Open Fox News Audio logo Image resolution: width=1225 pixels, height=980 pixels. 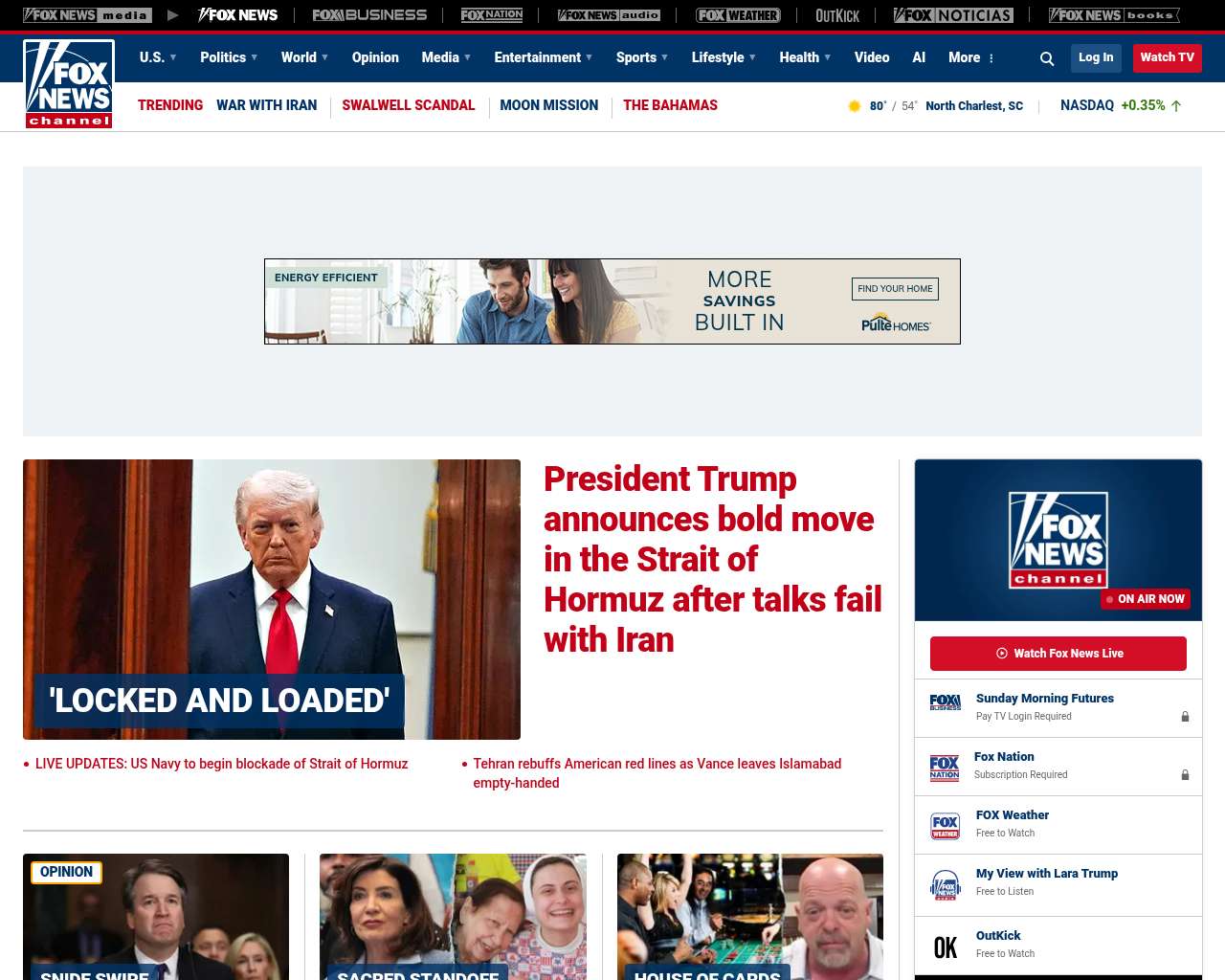pyautogui.click(x=609, y=15)
